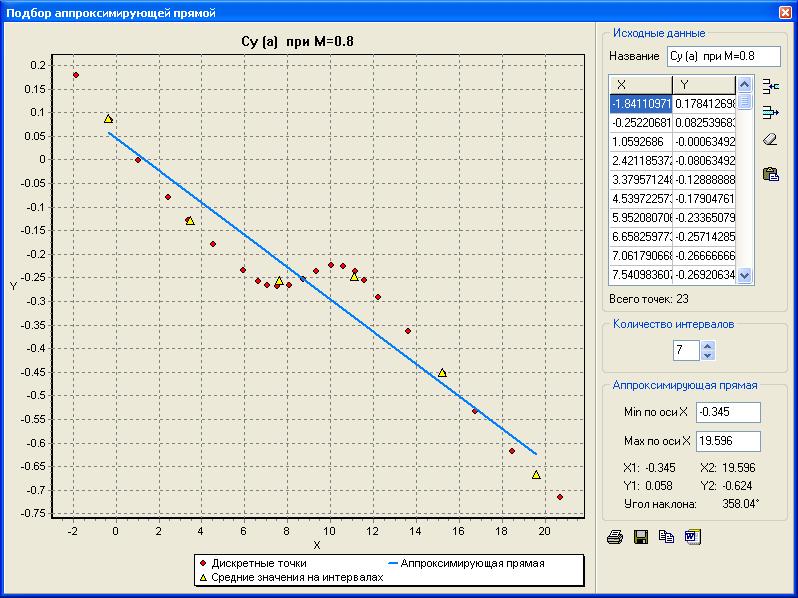
Task: Export to Word with the W icon
Action: coord(693,536)
